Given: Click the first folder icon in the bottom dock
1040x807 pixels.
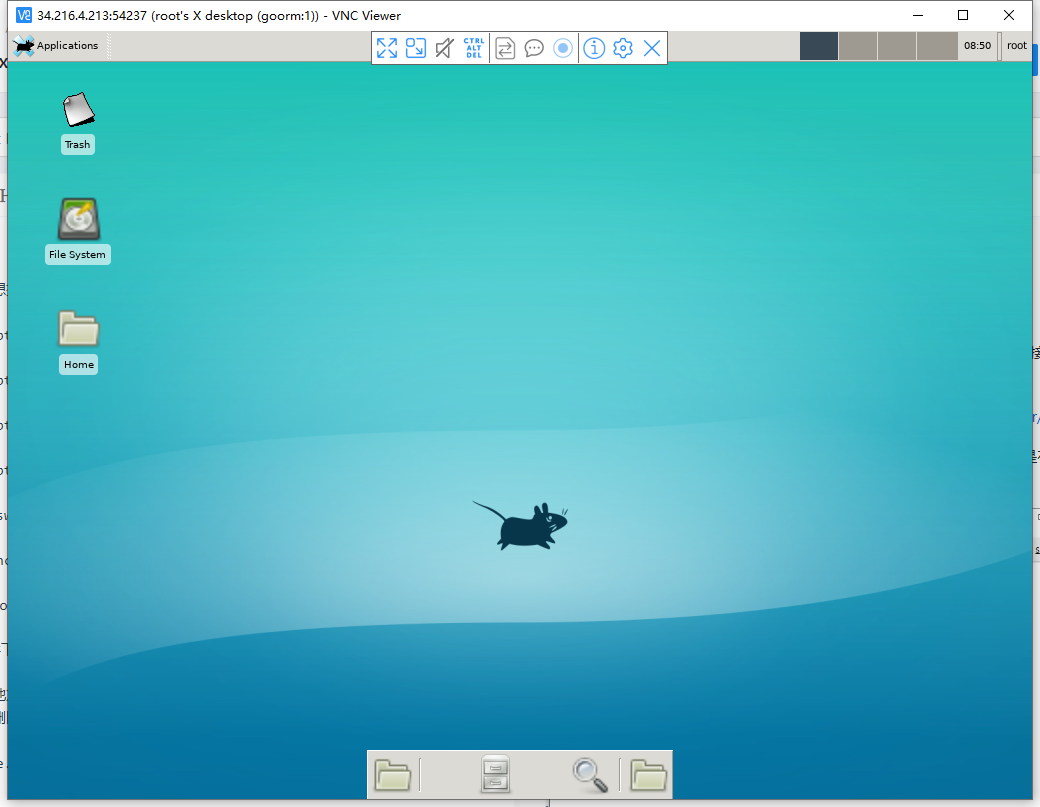Looking at the screenshot, I should [x=393, y=775].
